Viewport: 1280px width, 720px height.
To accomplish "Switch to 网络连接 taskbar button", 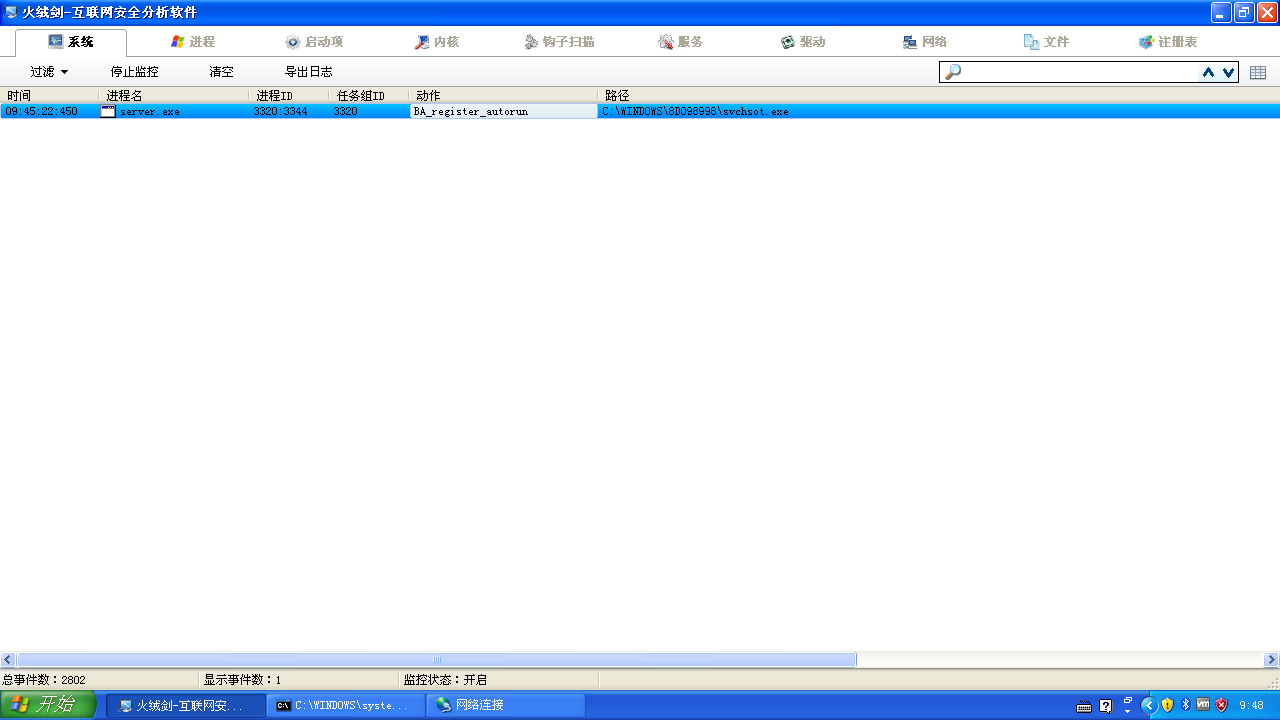I will coord(506,706).
